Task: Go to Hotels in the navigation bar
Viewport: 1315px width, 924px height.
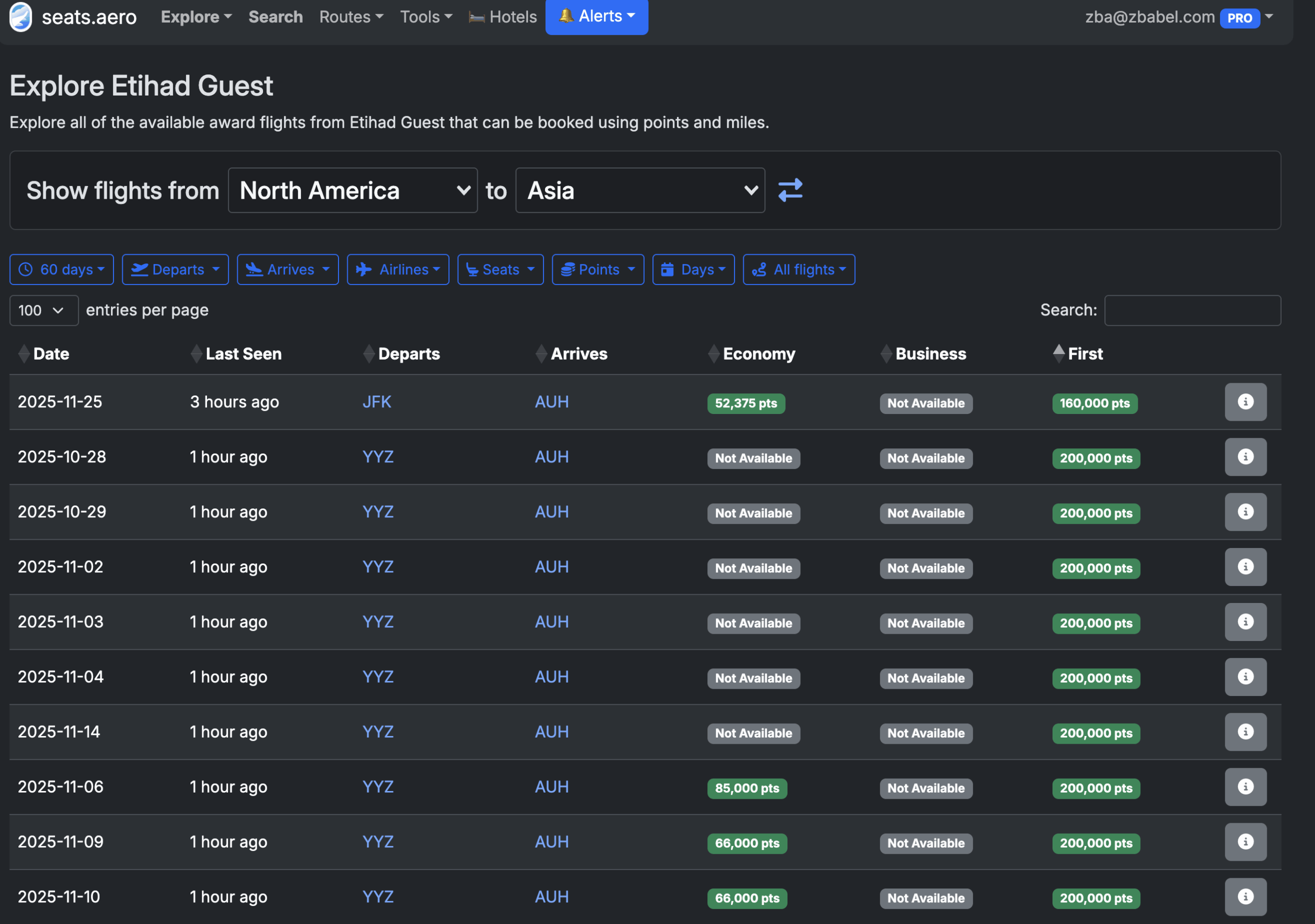Action: pyautogui.click(x=503, y=17)
